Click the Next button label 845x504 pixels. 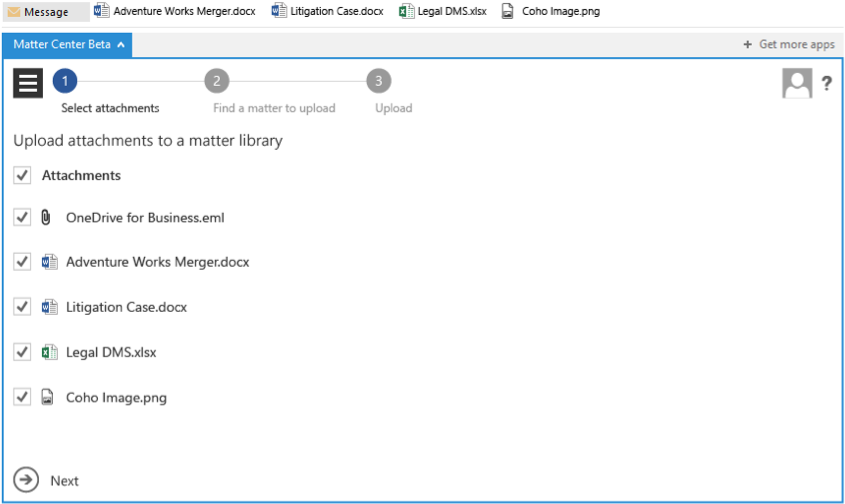65,481
